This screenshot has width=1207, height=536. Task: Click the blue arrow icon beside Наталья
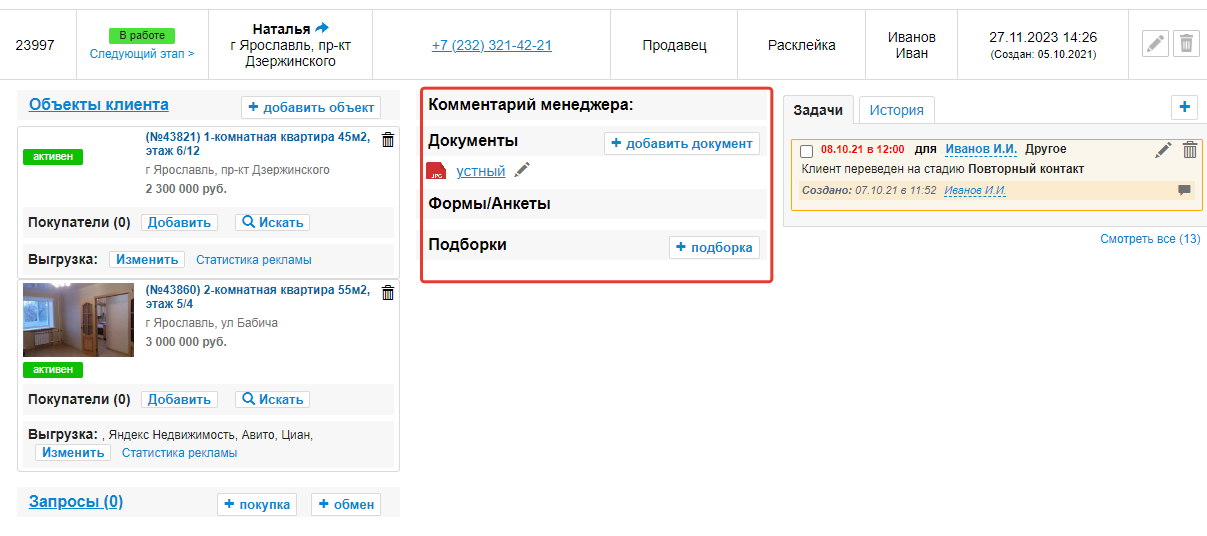pos(322,28)
